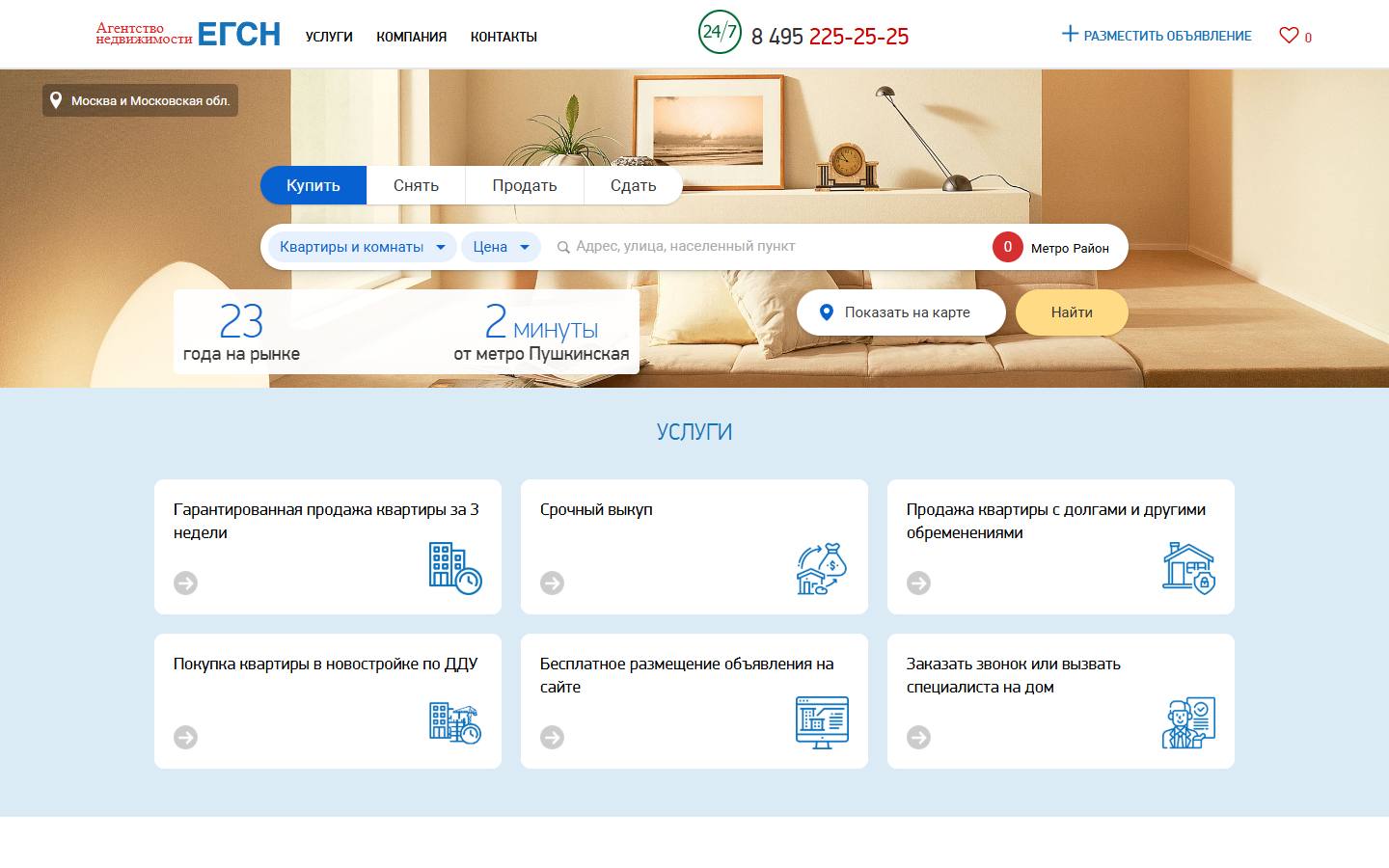Click the ЕГСН agency logo
The width and height of the screenshot is (1389, 868).
(x=188, y=35)
